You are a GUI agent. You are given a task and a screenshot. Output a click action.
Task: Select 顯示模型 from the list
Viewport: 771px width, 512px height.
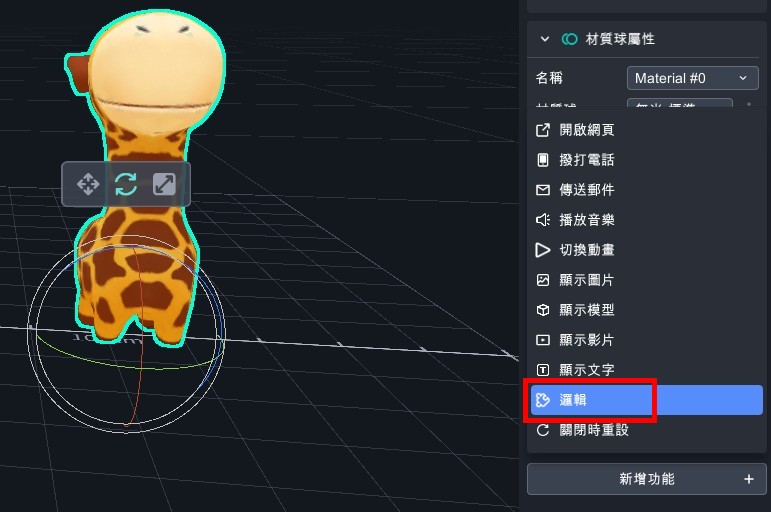(587, 310)
